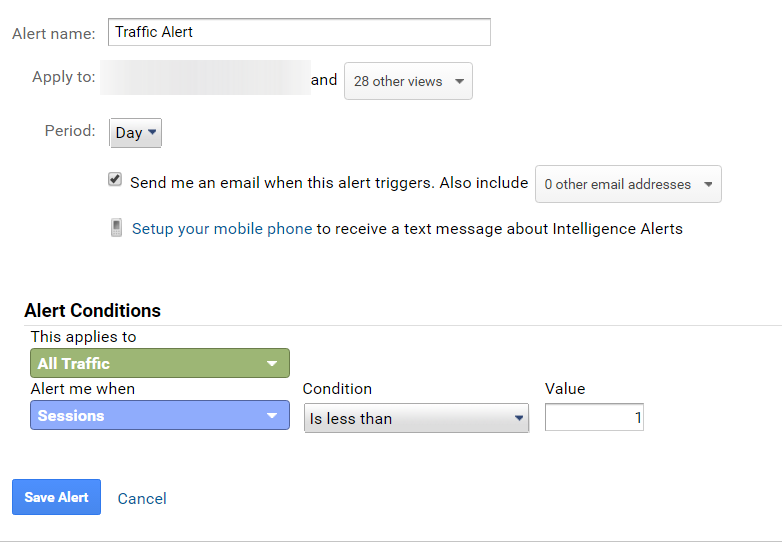Viewport: 782px width, 543px height.
Task: Click the 'Alert name:' label
Action: 54,34
